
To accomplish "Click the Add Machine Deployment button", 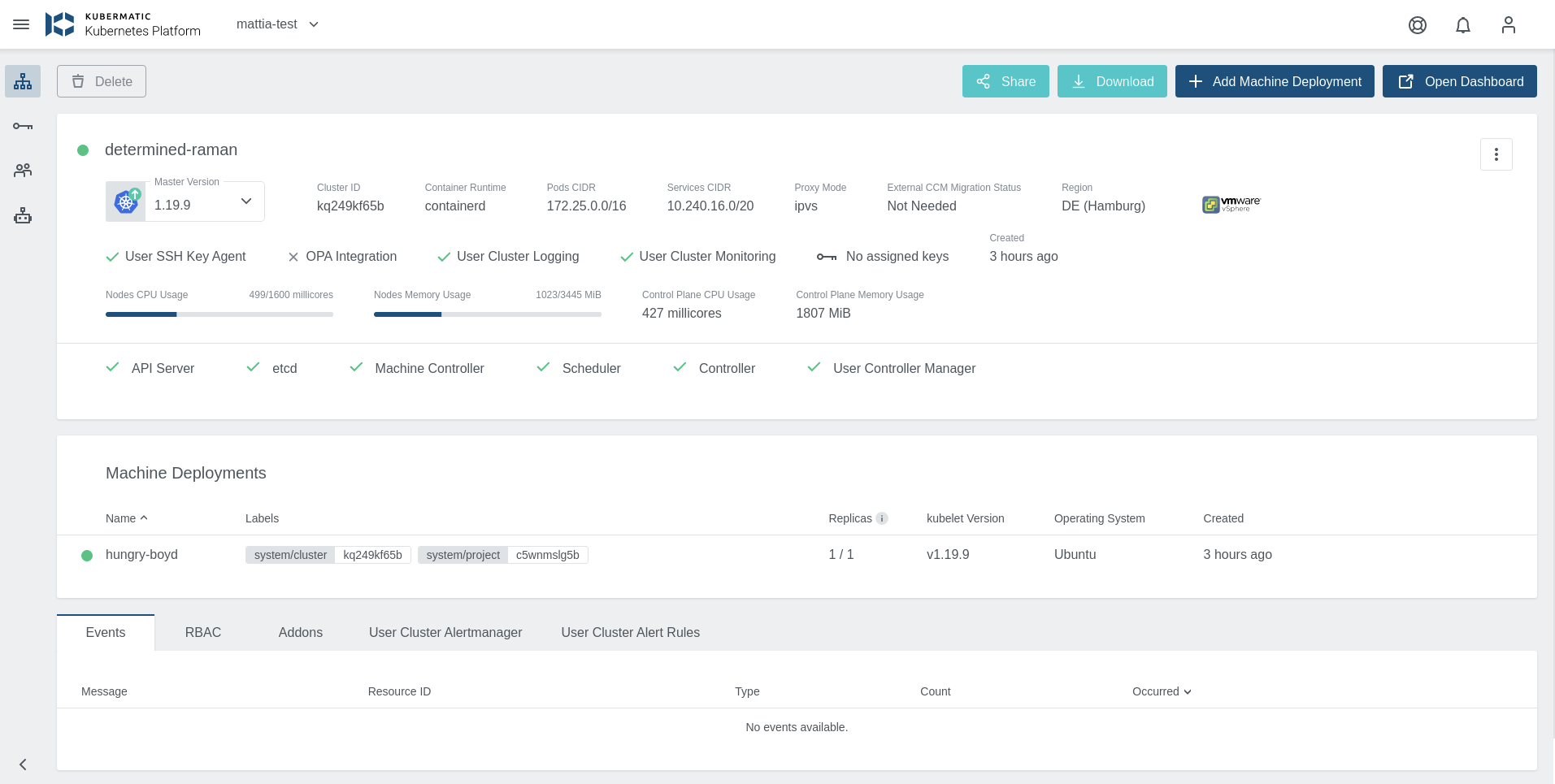I will (x=1274, y=81).
